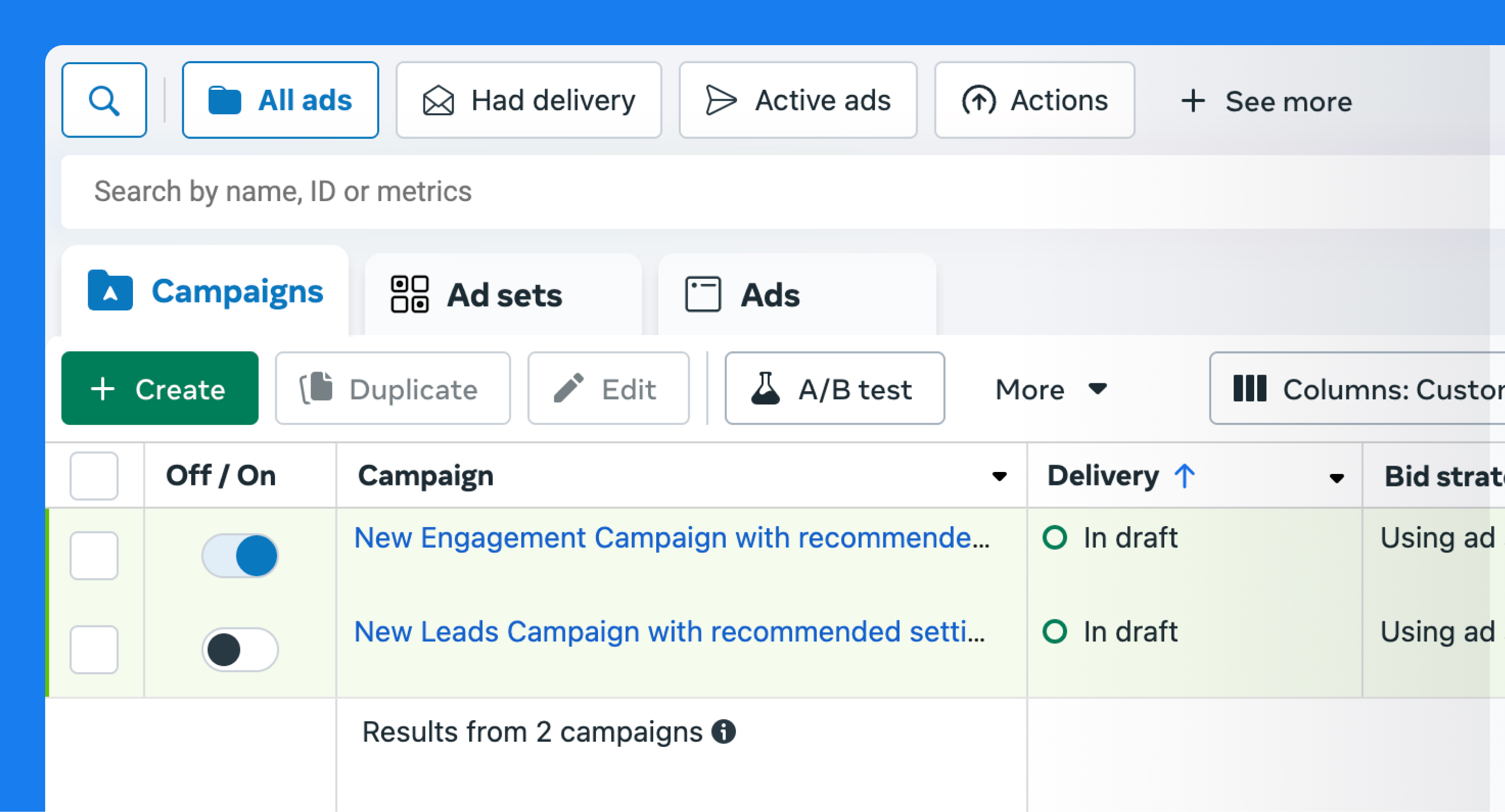
Task: Click the Bid strategy column header
Action: pyautogui.click(x=1444, y=476)
